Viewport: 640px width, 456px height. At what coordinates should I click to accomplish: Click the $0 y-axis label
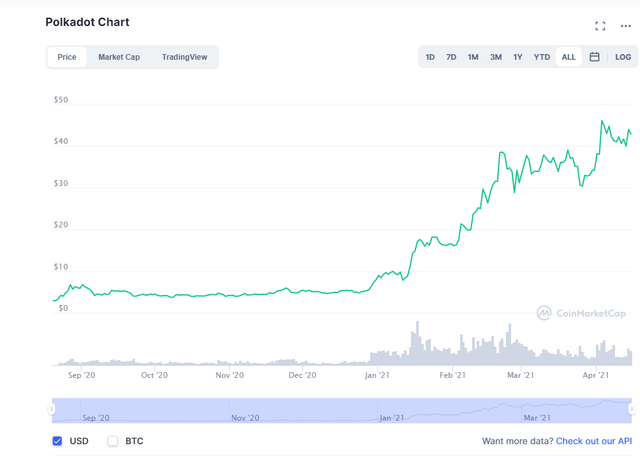point(63,308)
